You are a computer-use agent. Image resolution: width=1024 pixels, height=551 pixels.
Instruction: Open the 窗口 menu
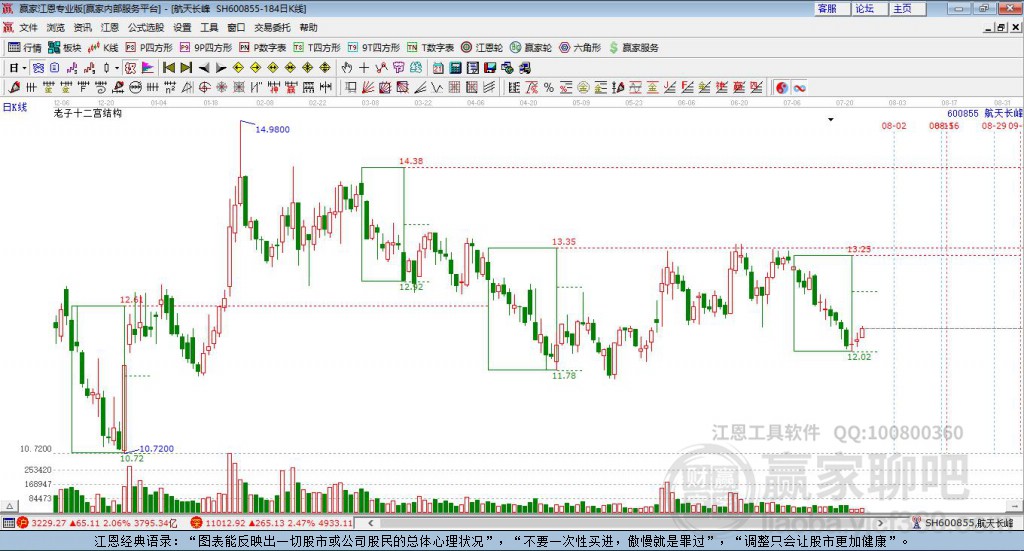(x=236, y=27)
